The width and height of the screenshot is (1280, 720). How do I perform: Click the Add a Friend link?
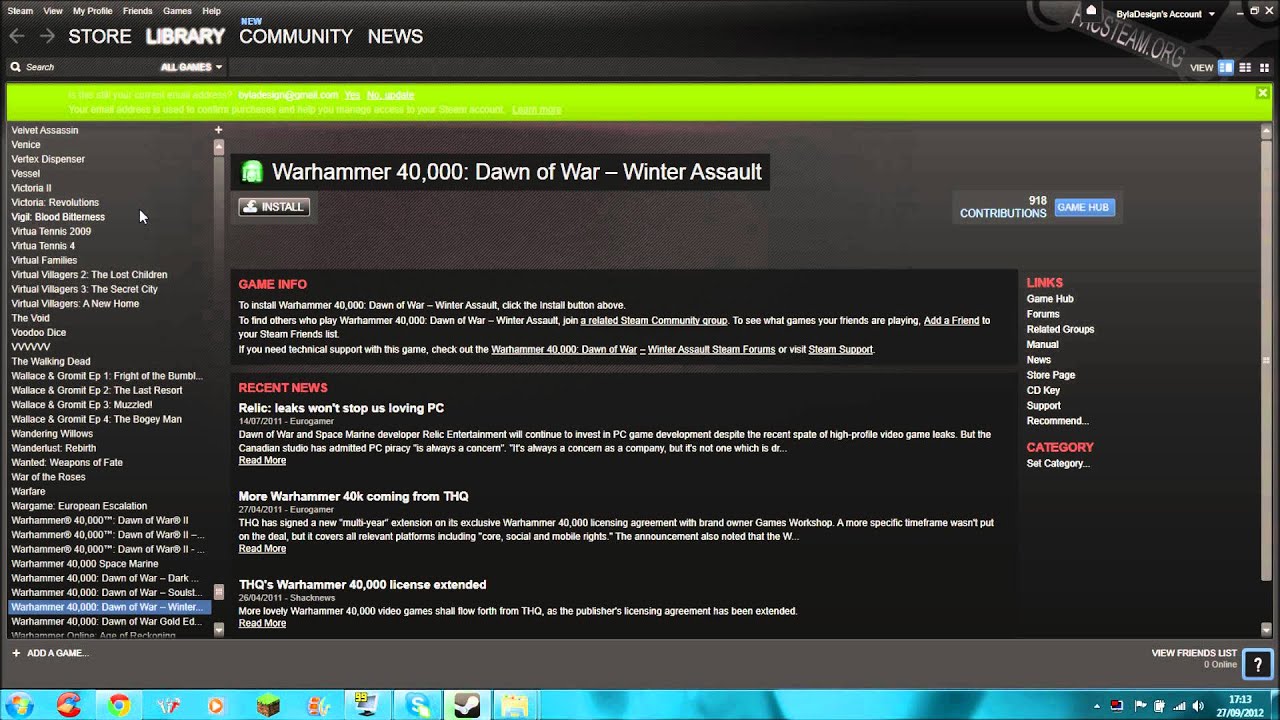point(951,321)
